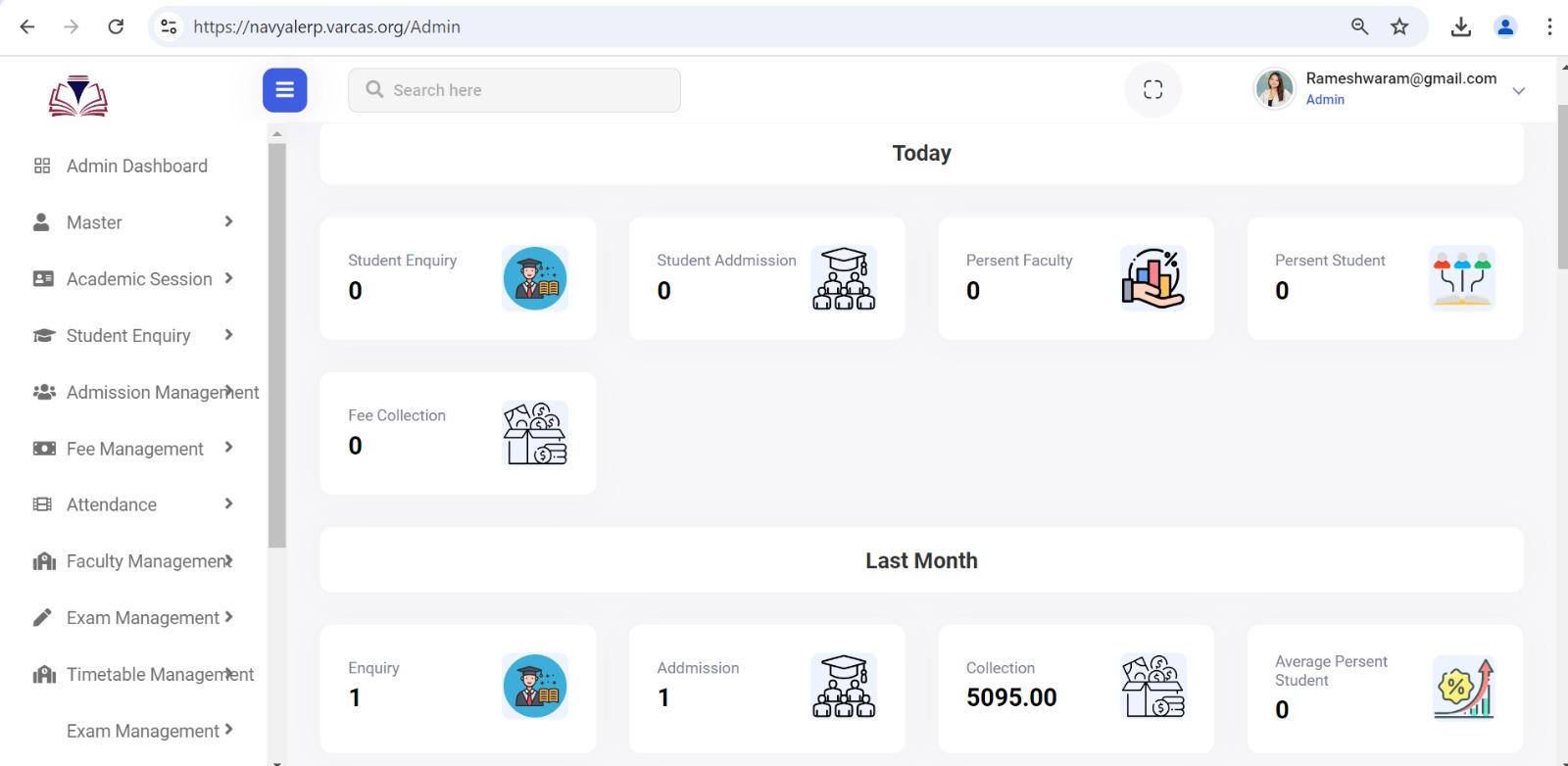
Task: Click Last Month Addmission card icon
Action: point(844,686)
